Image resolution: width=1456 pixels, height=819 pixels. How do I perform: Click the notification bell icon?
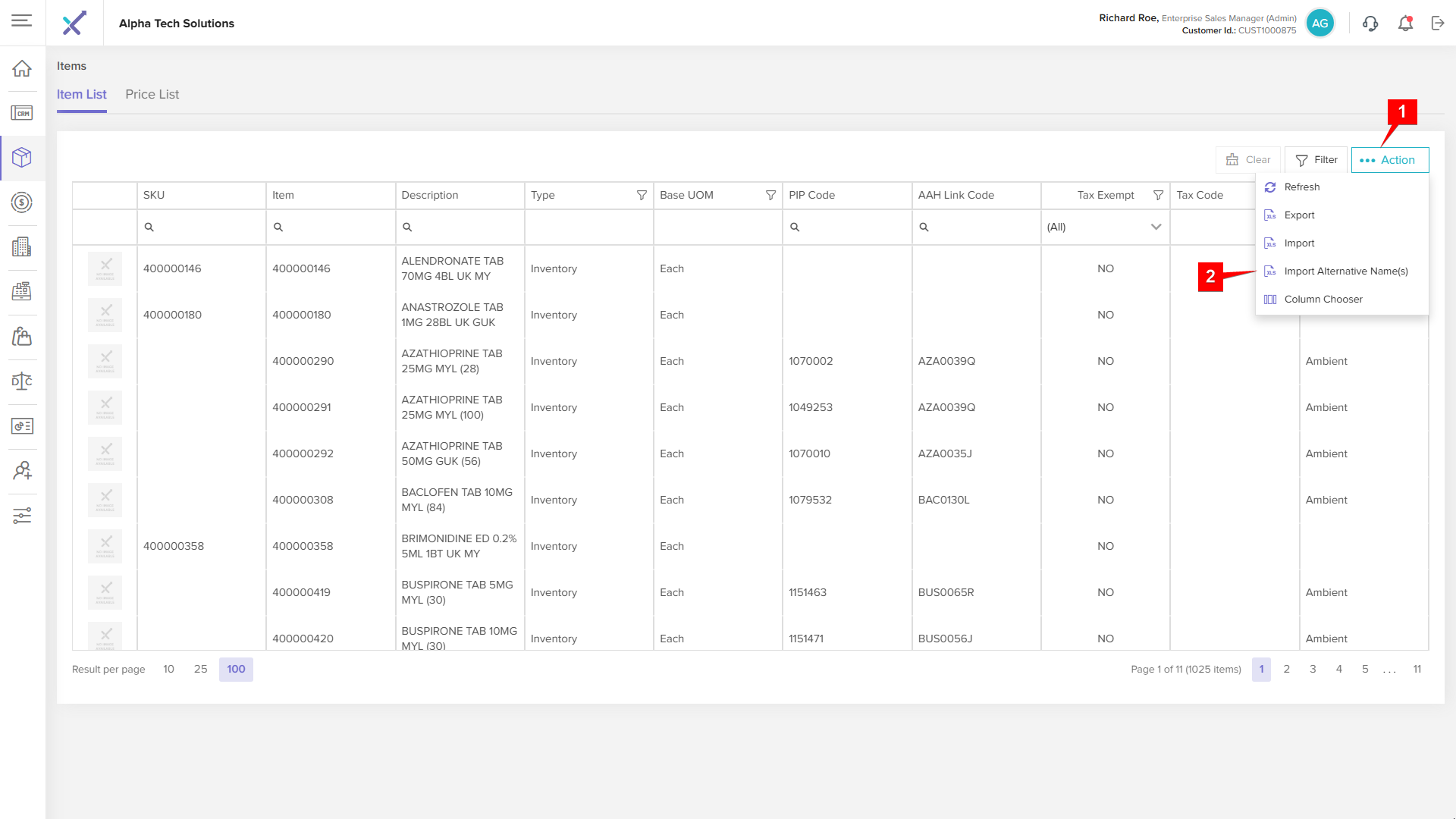(1405, 24)
